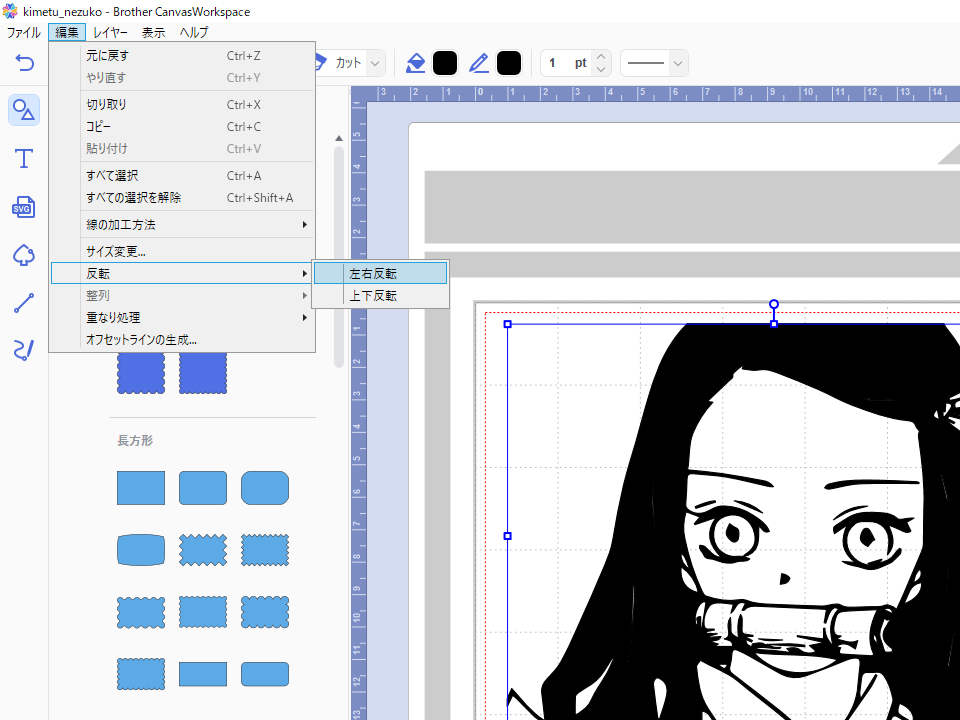Click the undo arrow icon in toolbar
Viewport: 960px width, 720px height.
point(24,62)
